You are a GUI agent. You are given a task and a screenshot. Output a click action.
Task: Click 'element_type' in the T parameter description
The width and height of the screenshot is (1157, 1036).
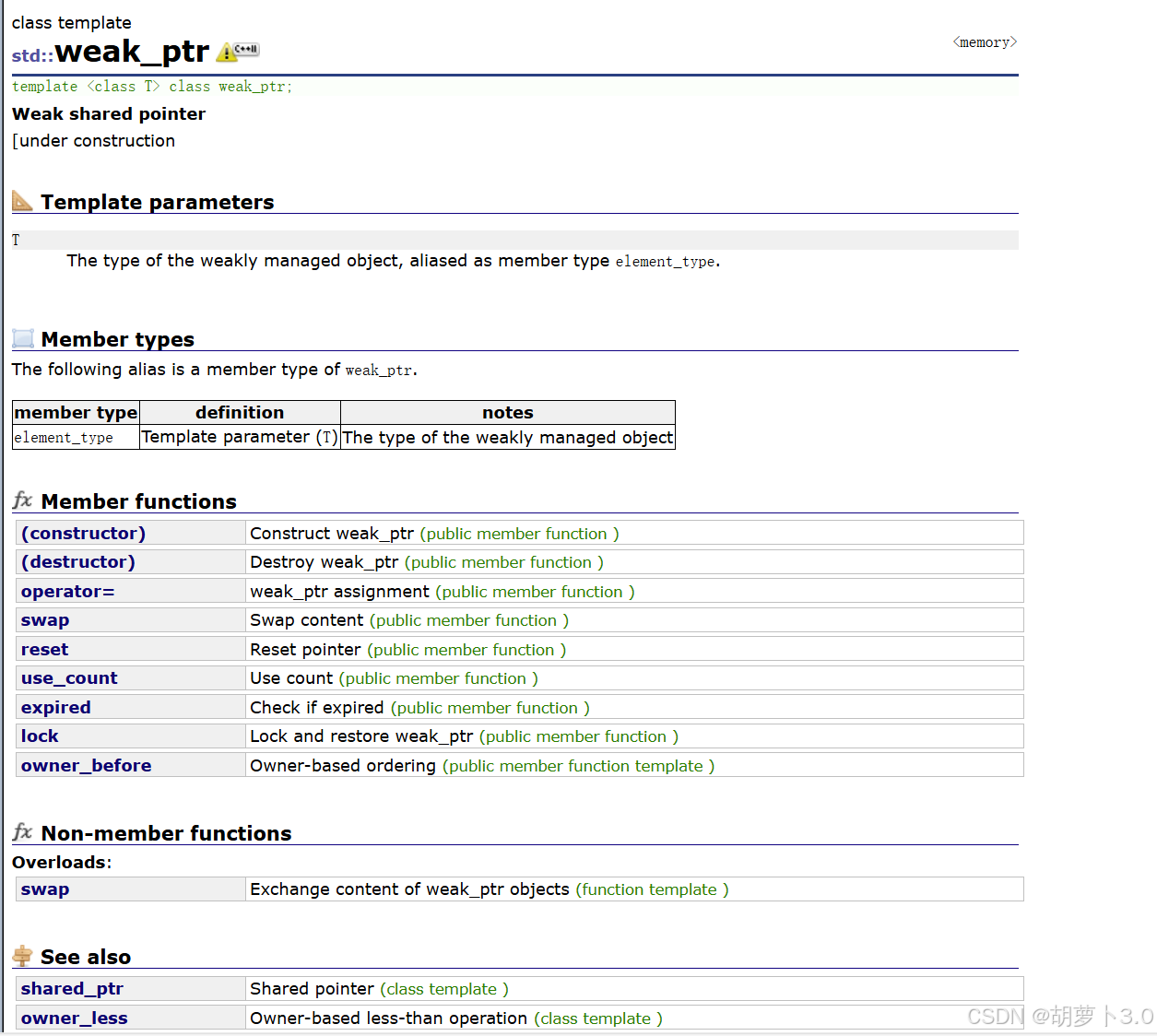pyautogui.click(x=666, y=262)
